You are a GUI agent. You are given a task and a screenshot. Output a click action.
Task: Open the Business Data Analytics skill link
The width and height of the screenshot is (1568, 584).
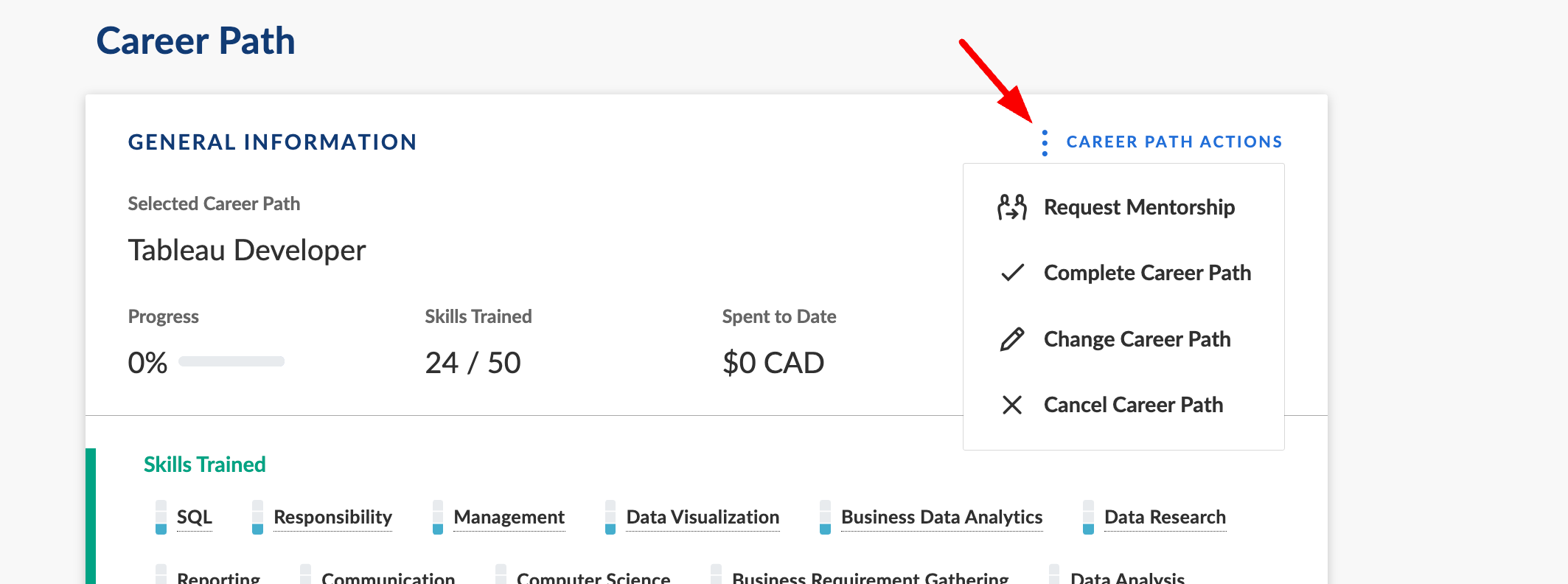click(941, 518)
